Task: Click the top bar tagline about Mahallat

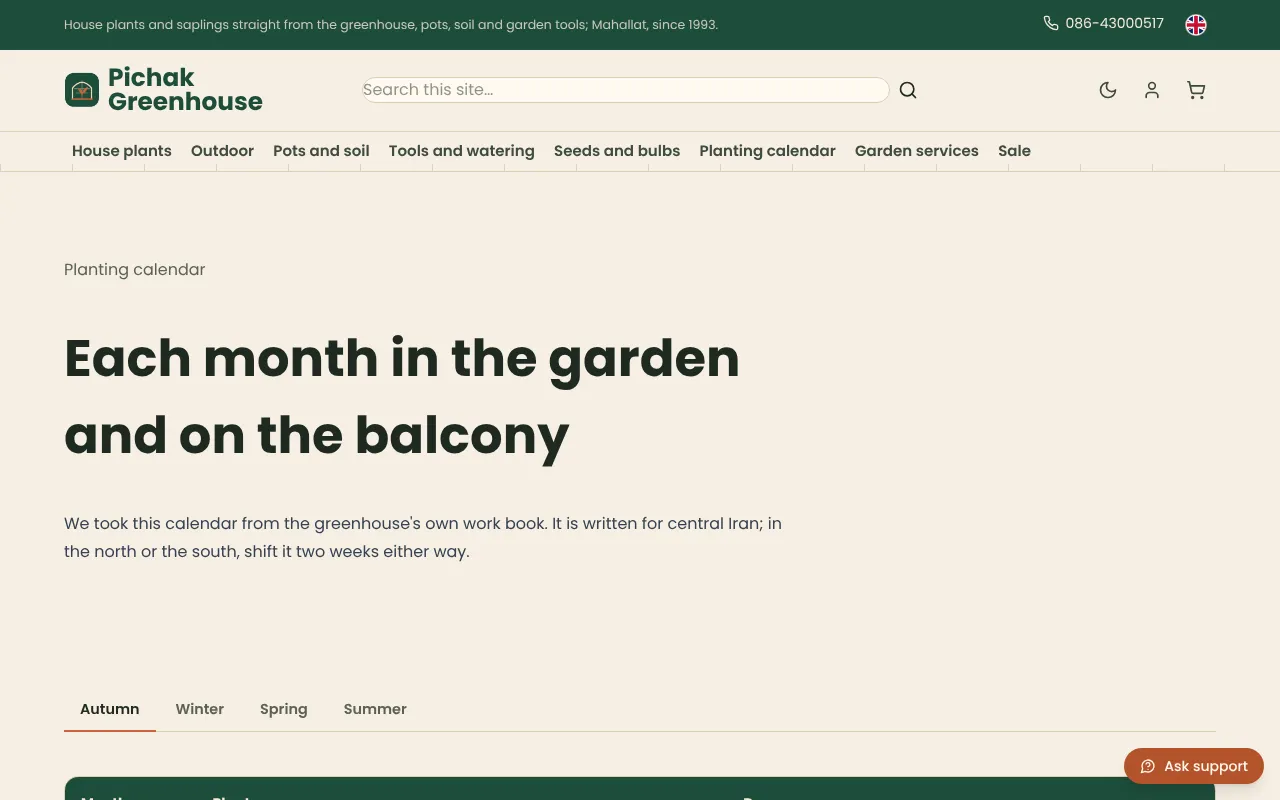Action: [391, 24]
